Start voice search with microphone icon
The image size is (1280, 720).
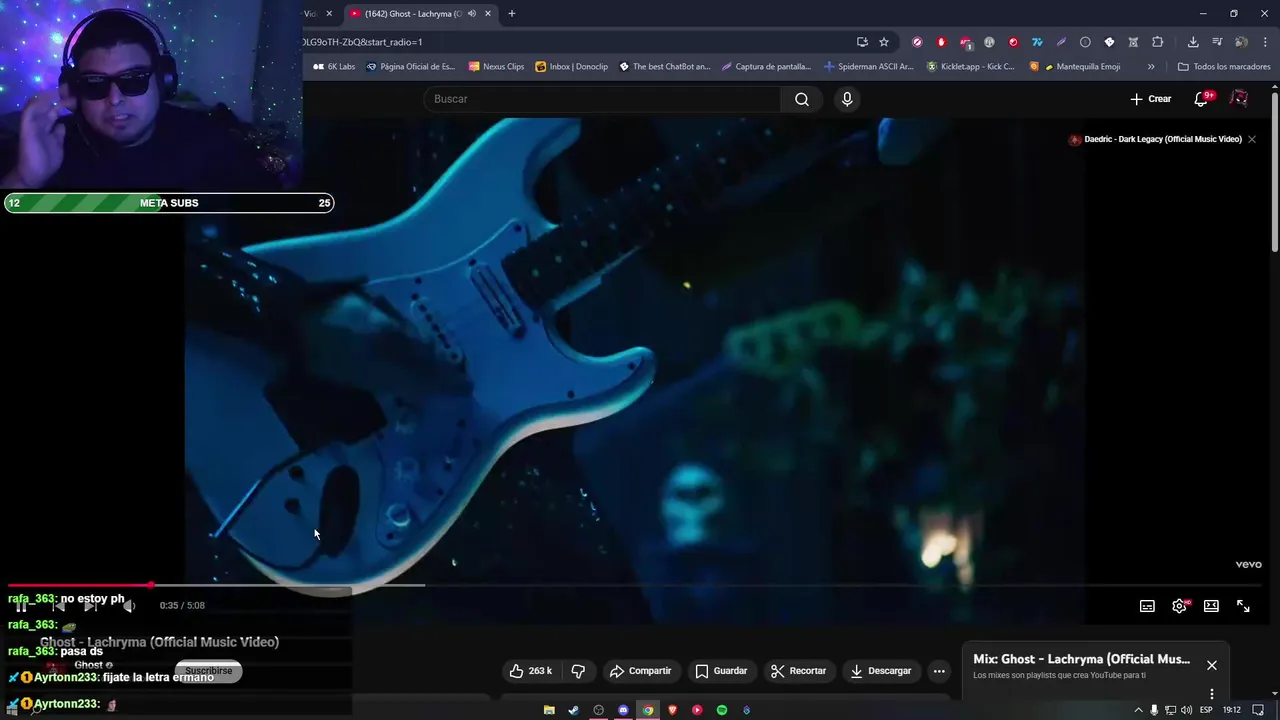click(x=847, y=99)
